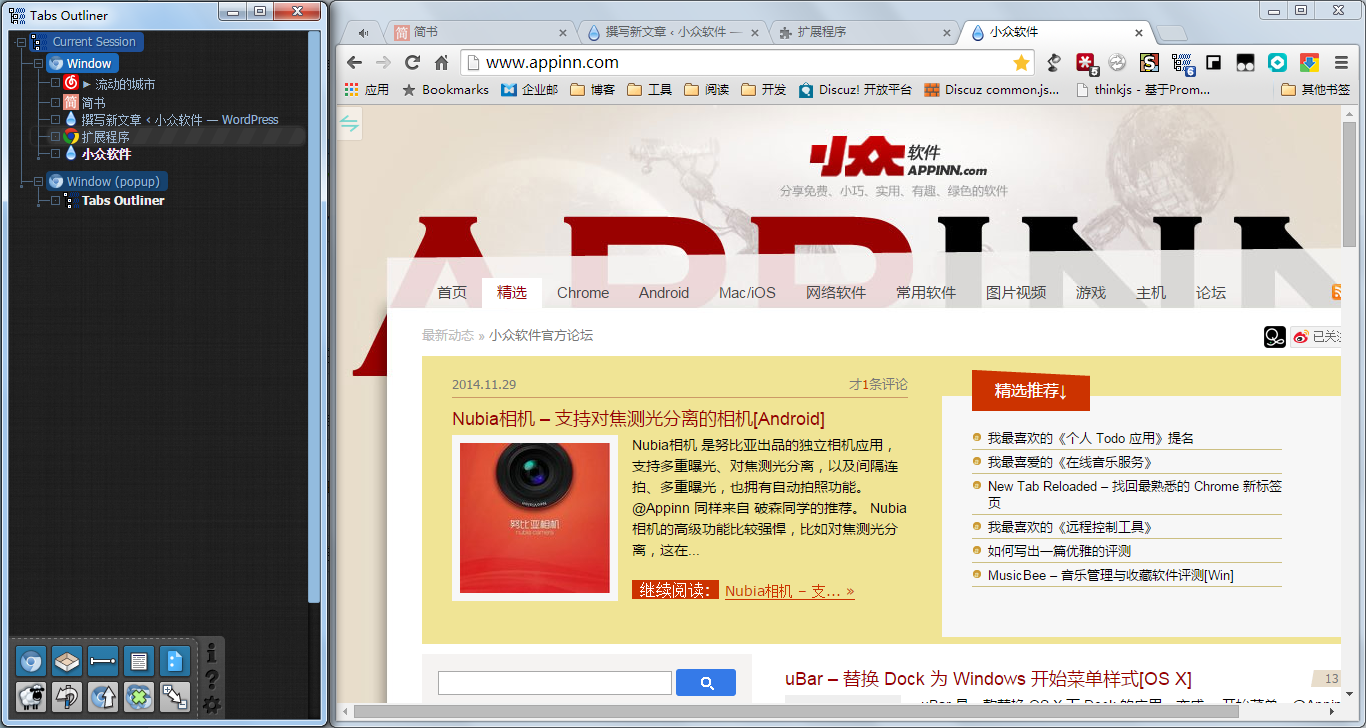Viewport: 1366px width, 728px height.
Task: Open the Nubia相机 article title link
Action: pyautogui.click(x=638, y=418)
